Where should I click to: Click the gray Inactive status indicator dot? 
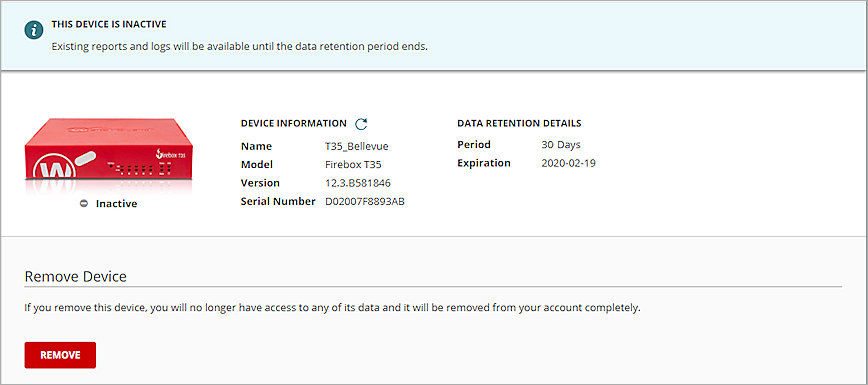(84, 203)
